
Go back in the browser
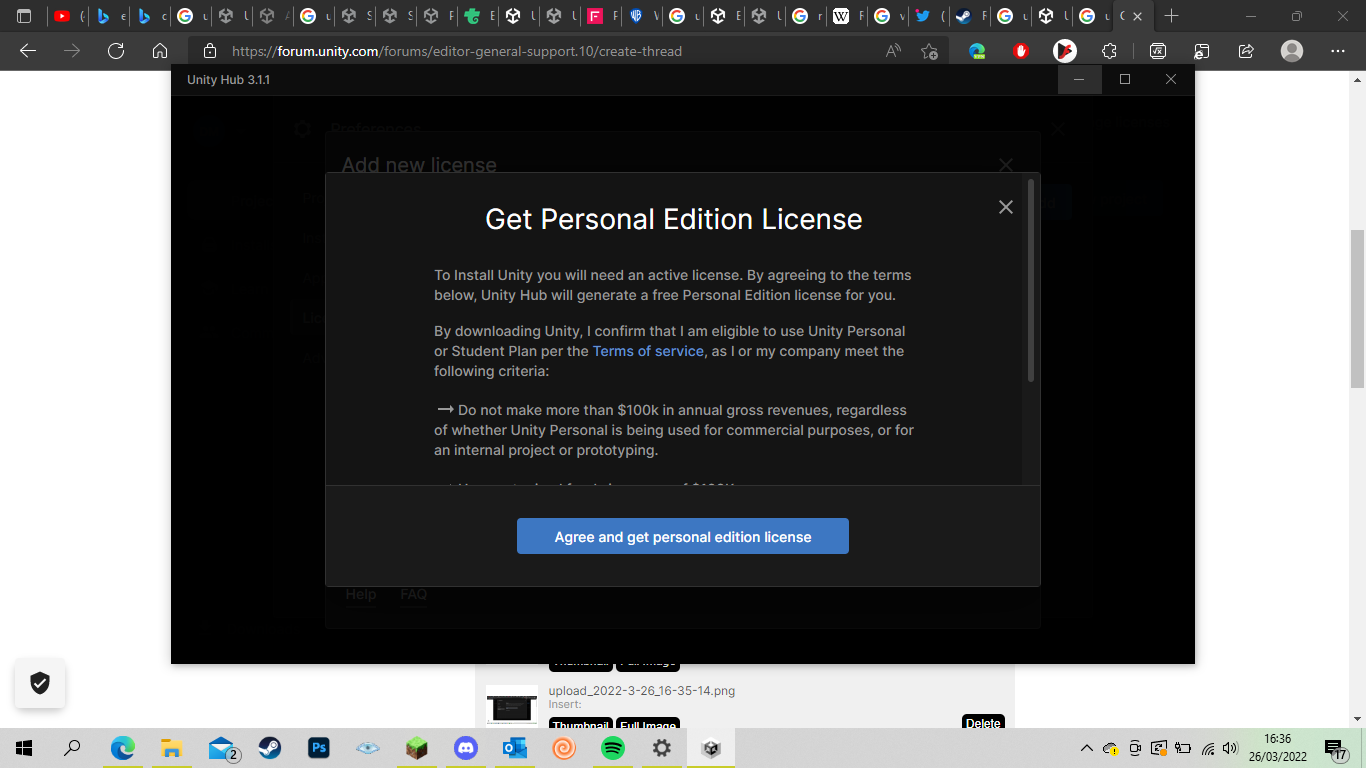pyautogui.click(x=28, y=51)
